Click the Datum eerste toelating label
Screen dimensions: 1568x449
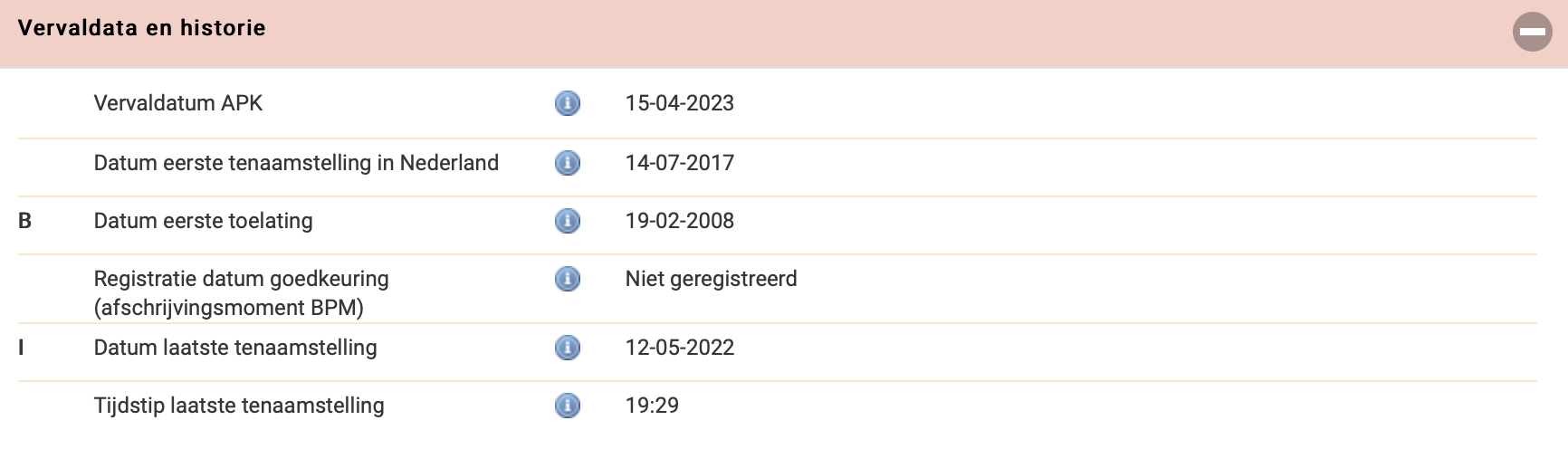[x=204, y=221]
